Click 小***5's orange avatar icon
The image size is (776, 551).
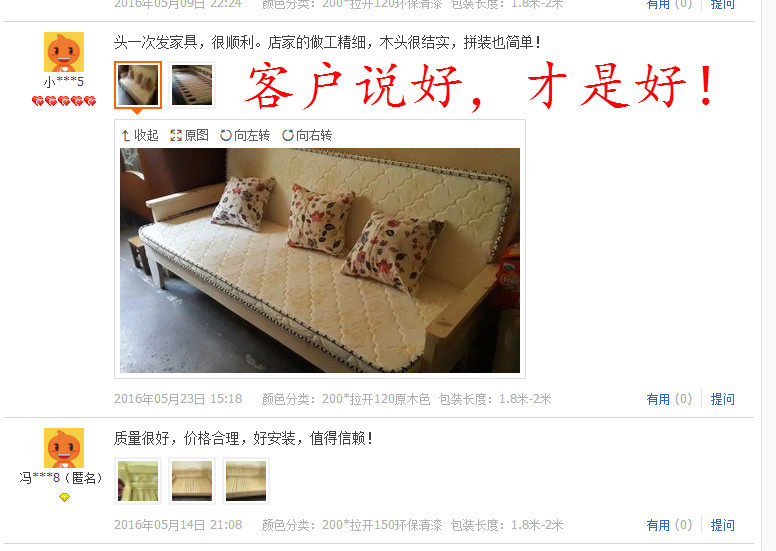point(64,52)
